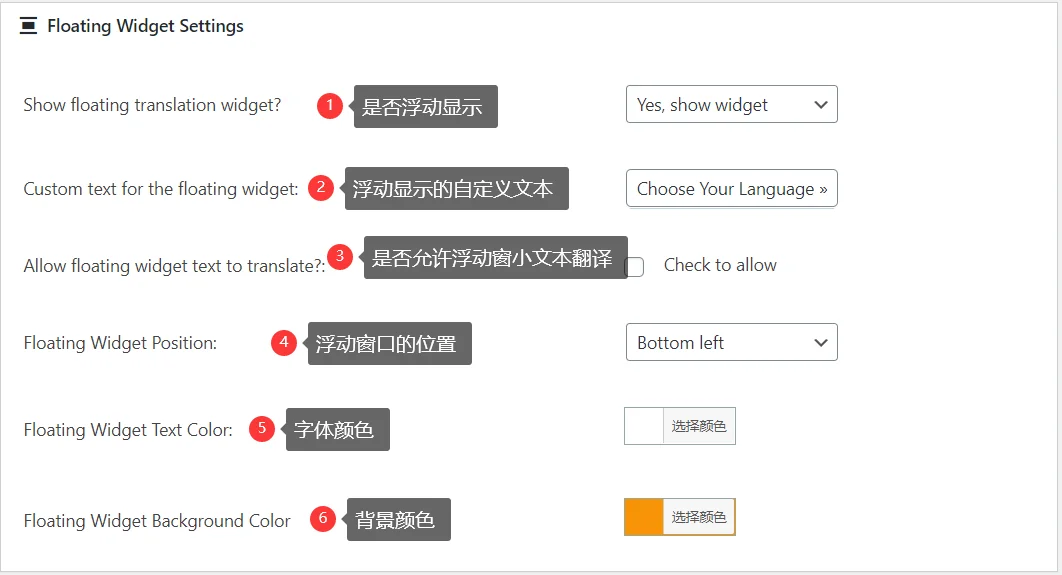
Task: Click the red number 1 badge
Action: pos(330,105)
